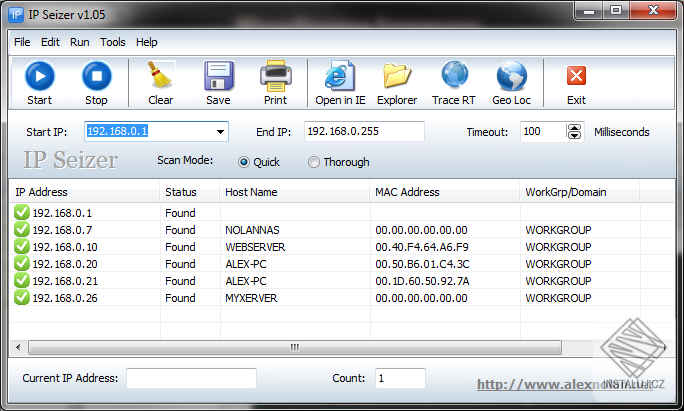Click MAC address 00.40.F4.64.A6.F9
The height and width of the screenshot is (411, 684).
point(422,247)
